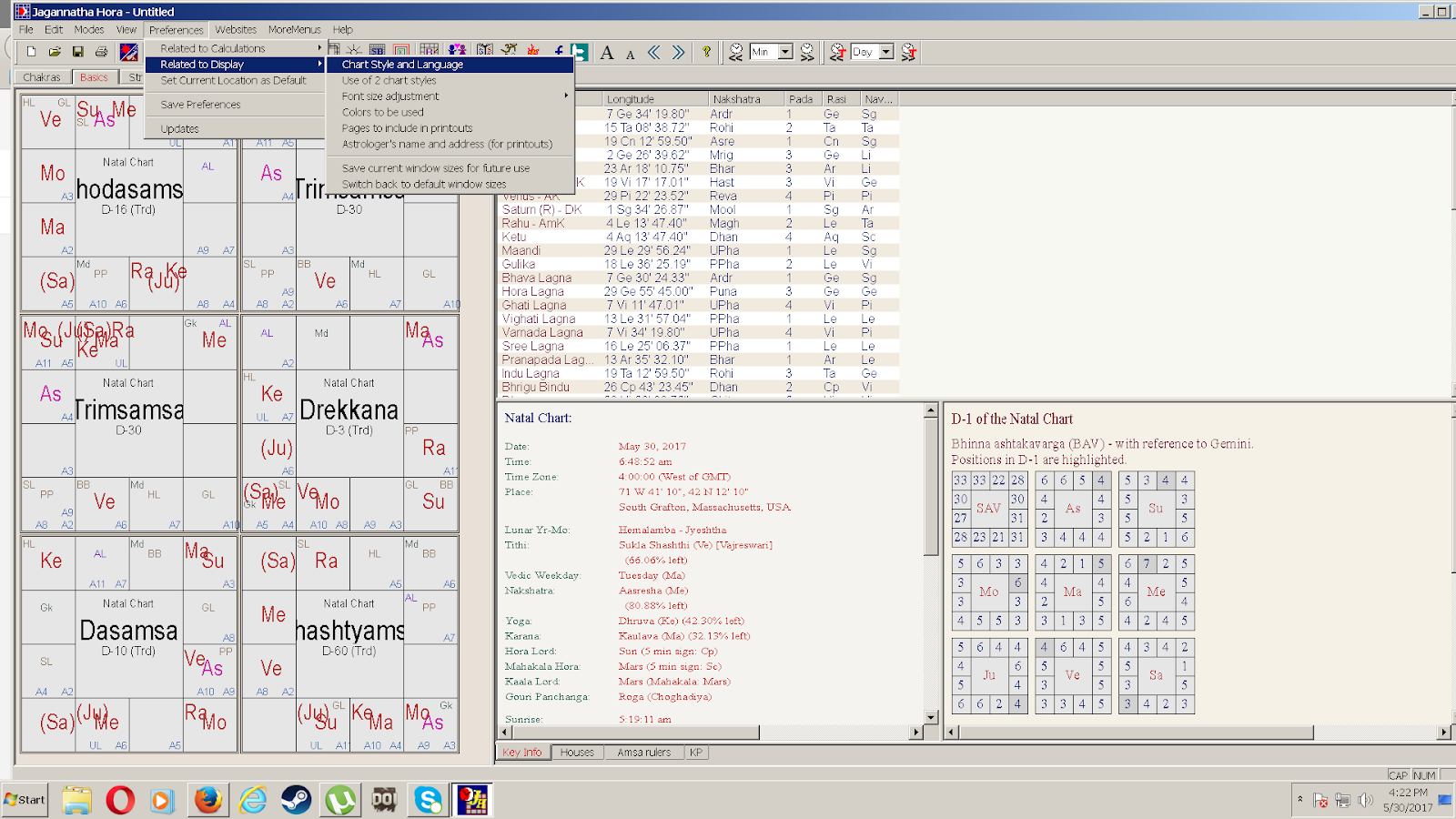1456x819 pixels.
Task: Open the MoreMenus menu
Action: tap(295, 29)
